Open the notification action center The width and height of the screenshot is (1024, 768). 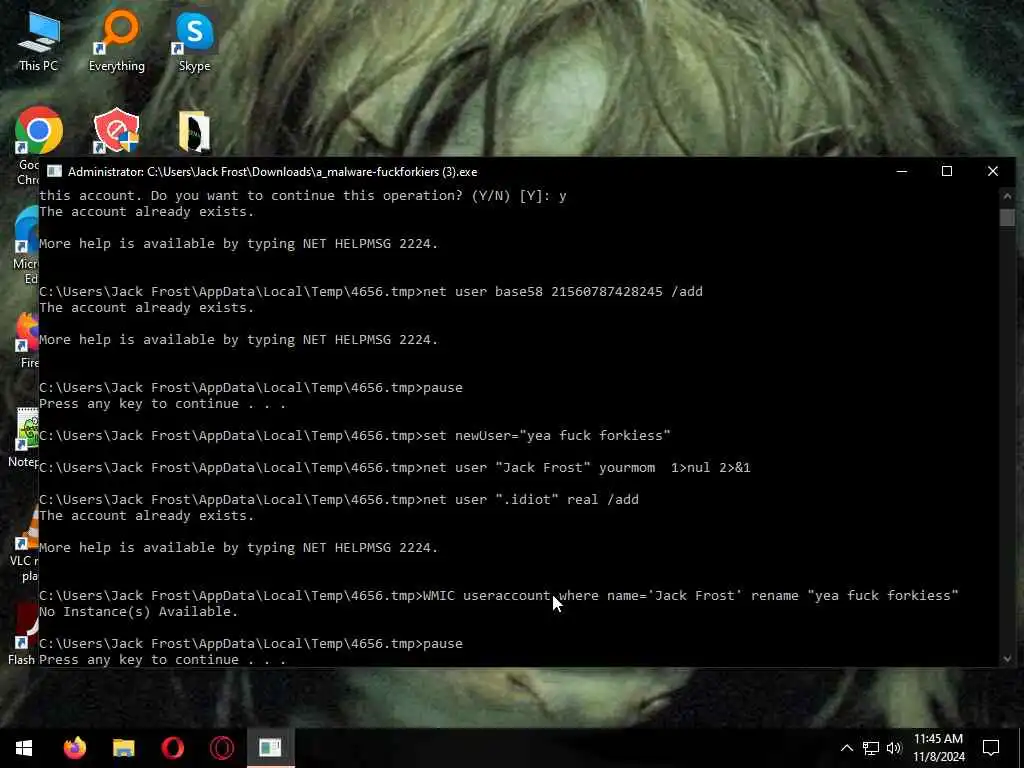click(991, 748)
